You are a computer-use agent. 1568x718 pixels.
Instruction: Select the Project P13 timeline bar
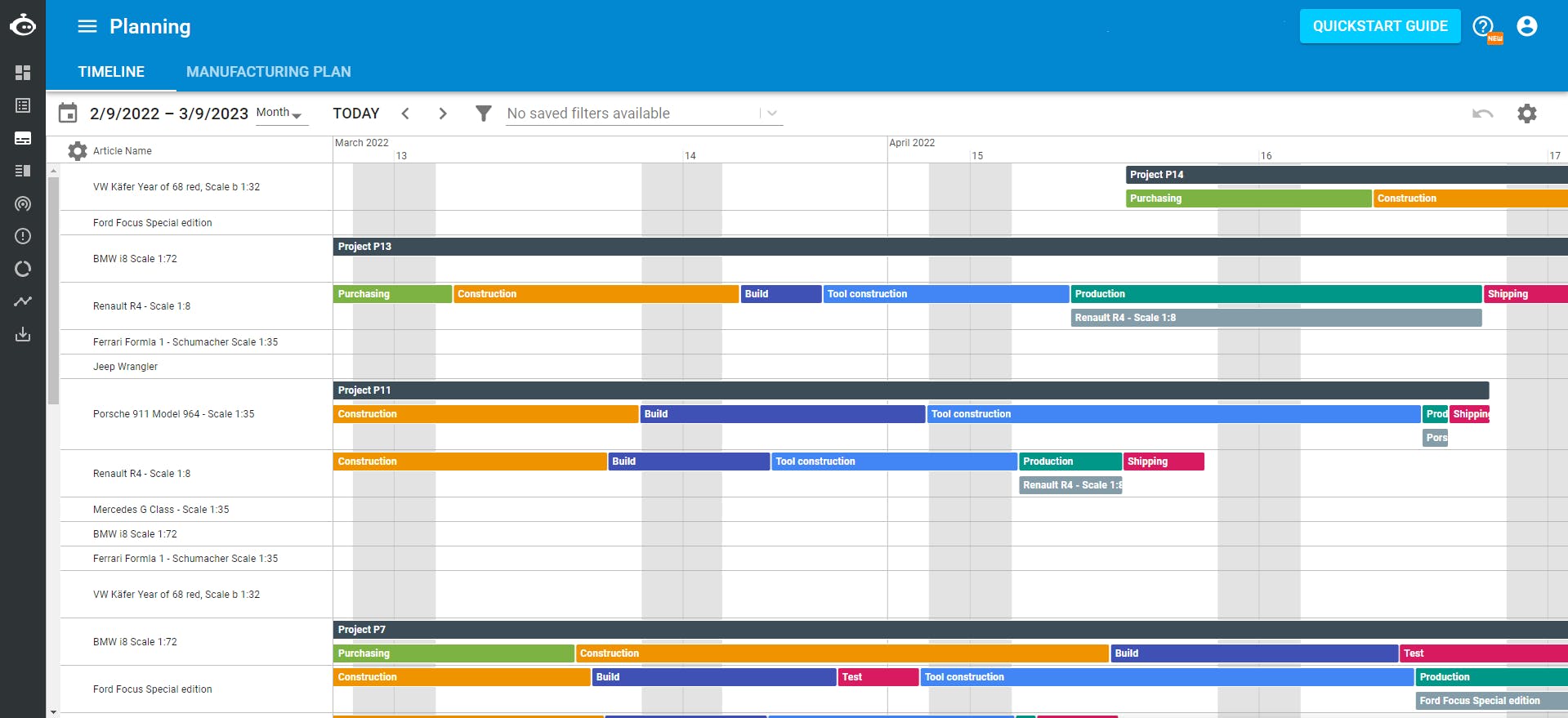(x=950, y=247)
